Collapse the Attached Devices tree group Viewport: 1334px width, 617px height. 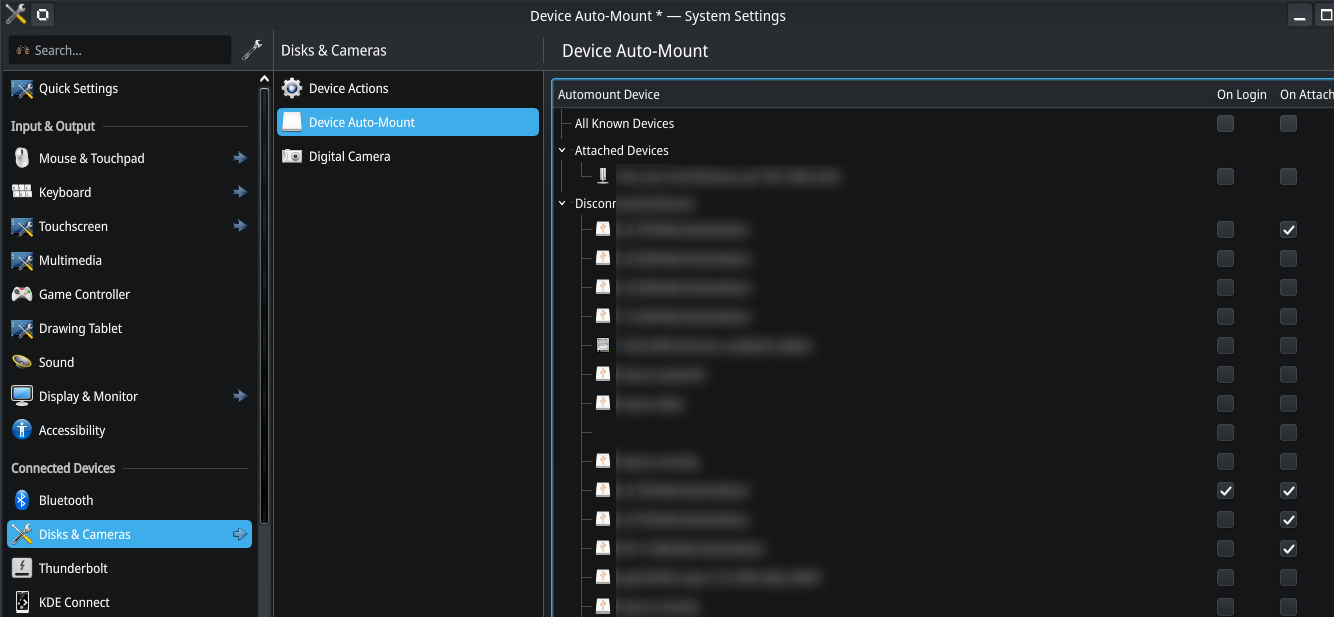(562, 150)
